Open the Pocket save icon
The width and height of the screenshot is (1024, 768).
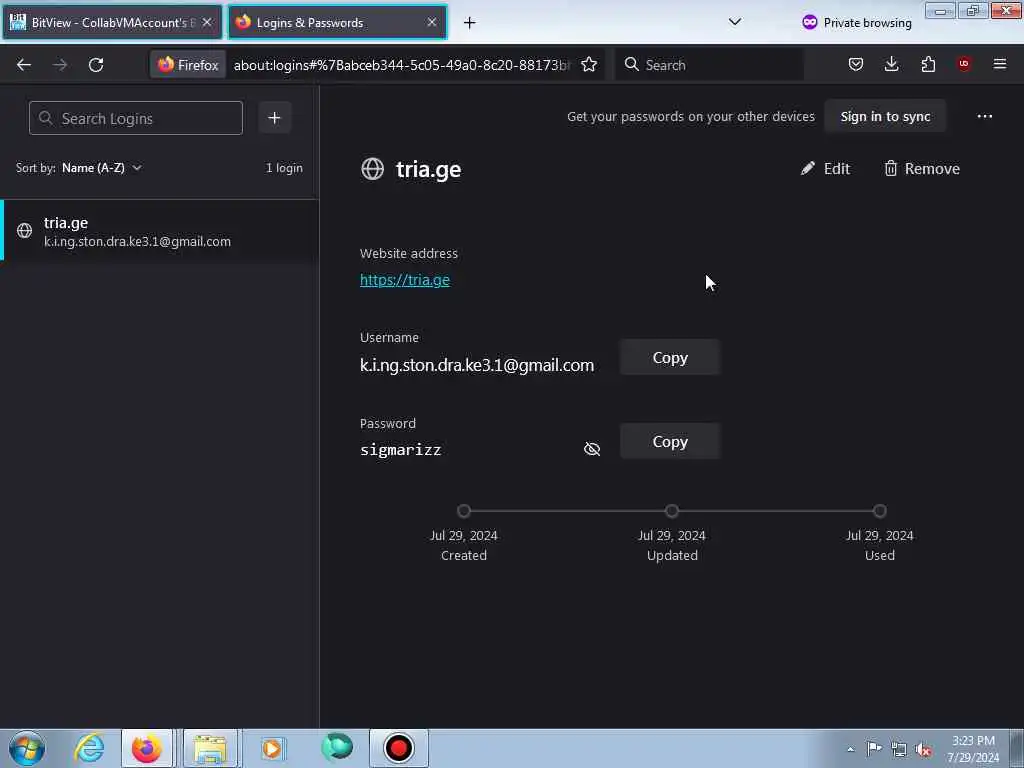(x=856, y=64)
